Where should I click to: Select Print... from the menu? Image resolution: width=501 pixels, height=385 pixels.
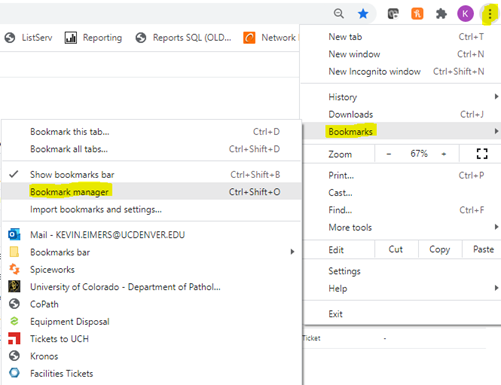(402, 175)
